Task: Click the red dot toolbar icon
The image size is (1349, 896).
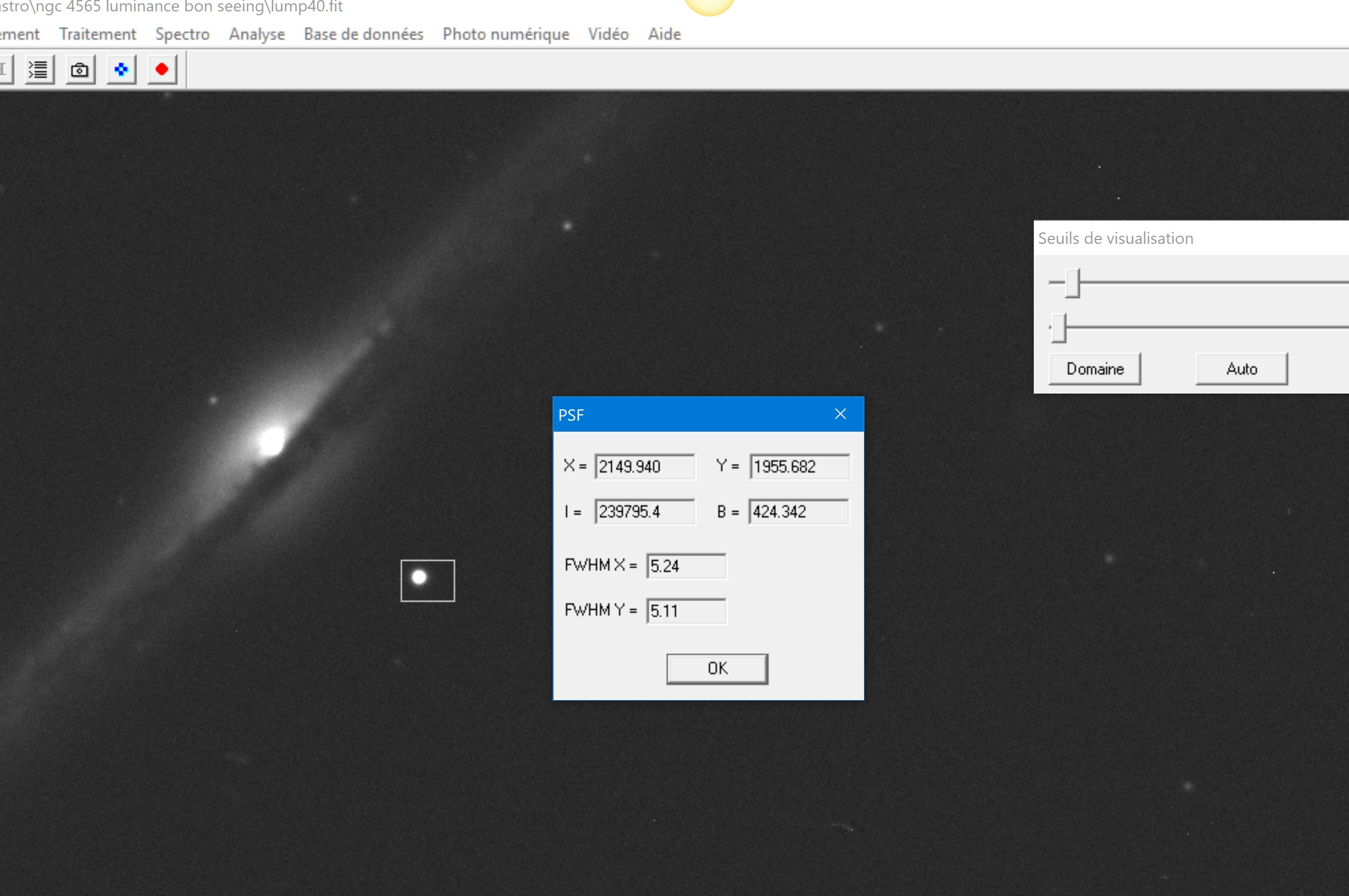Action: point(162,70)
